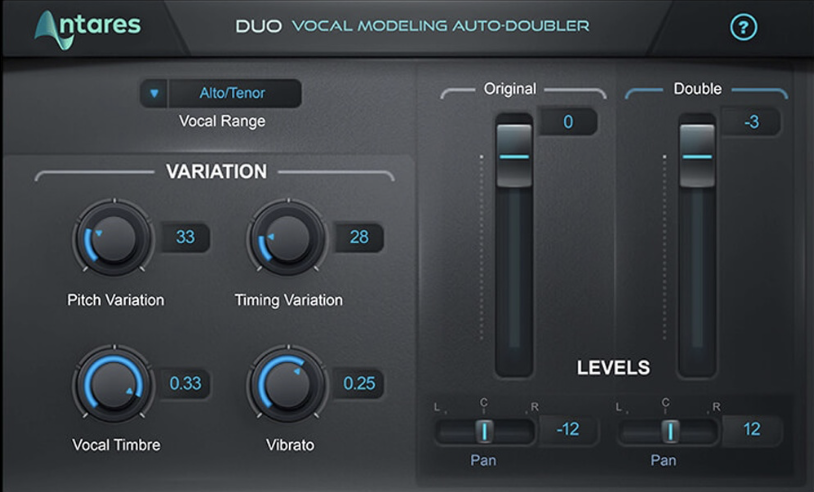
Task: Click the Vocal Timbre value 0.33
Action: tap(185, 384)
